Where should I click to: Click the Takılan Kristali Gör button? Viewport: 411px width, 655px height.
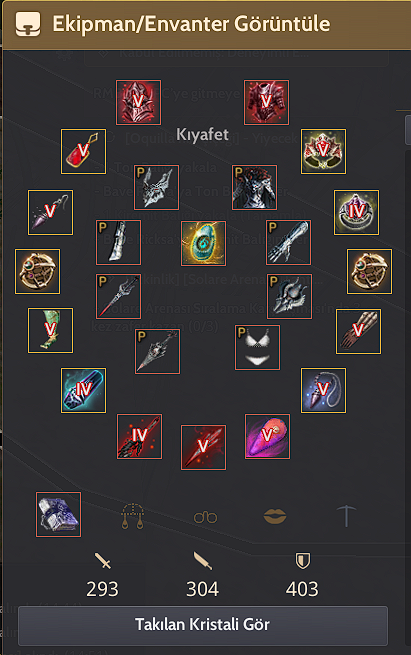[203, 625]
